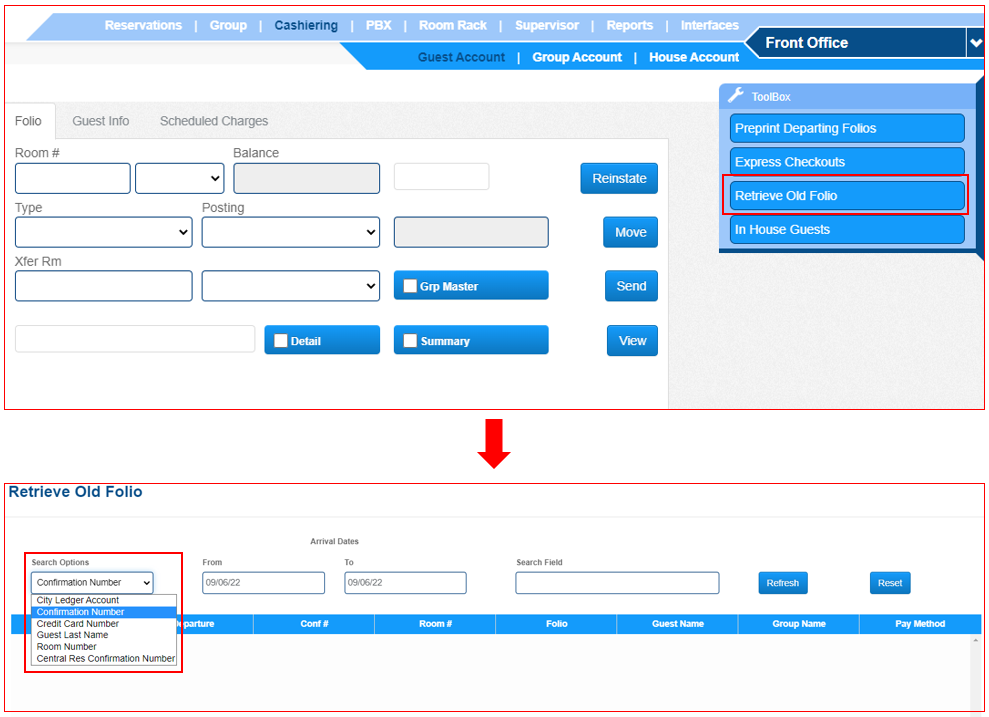This screenshot has width=989, height=717.
Task: Open the Scheduled Charges tab
Action: (x=214, y=121)
